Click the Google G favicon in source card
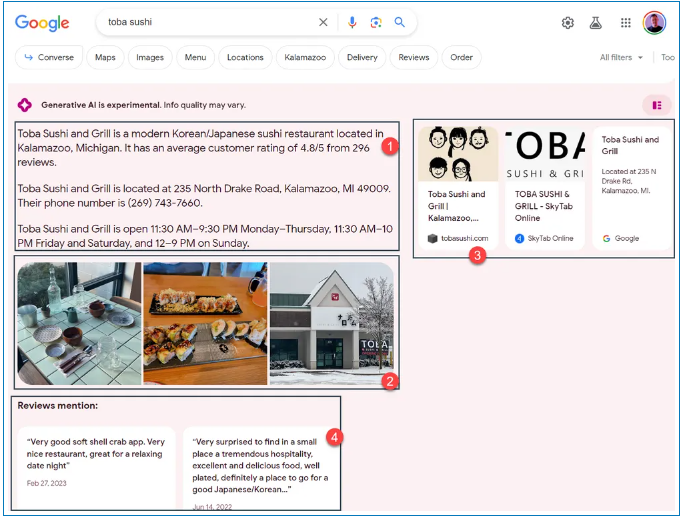Screen dimensions: 682x518 point(606,238)
